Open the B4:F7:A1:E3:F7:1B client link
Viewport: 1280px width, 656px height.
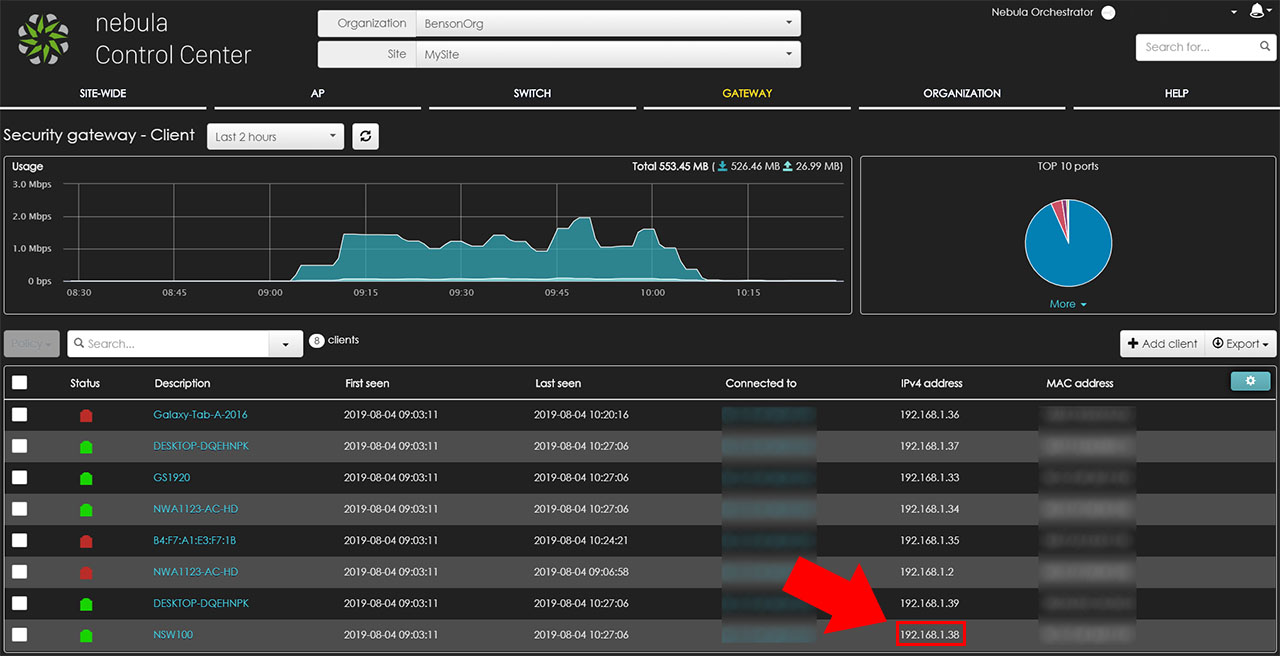point(195,541)
